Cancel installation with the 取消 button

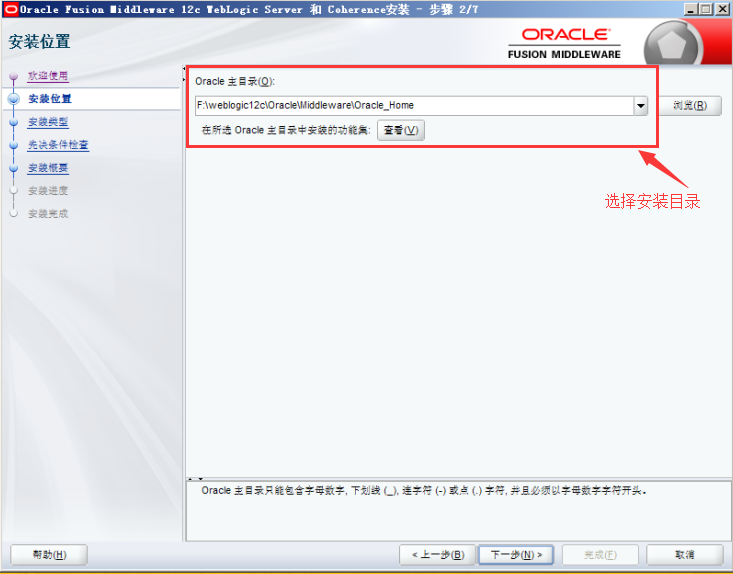tap(684, 554)
